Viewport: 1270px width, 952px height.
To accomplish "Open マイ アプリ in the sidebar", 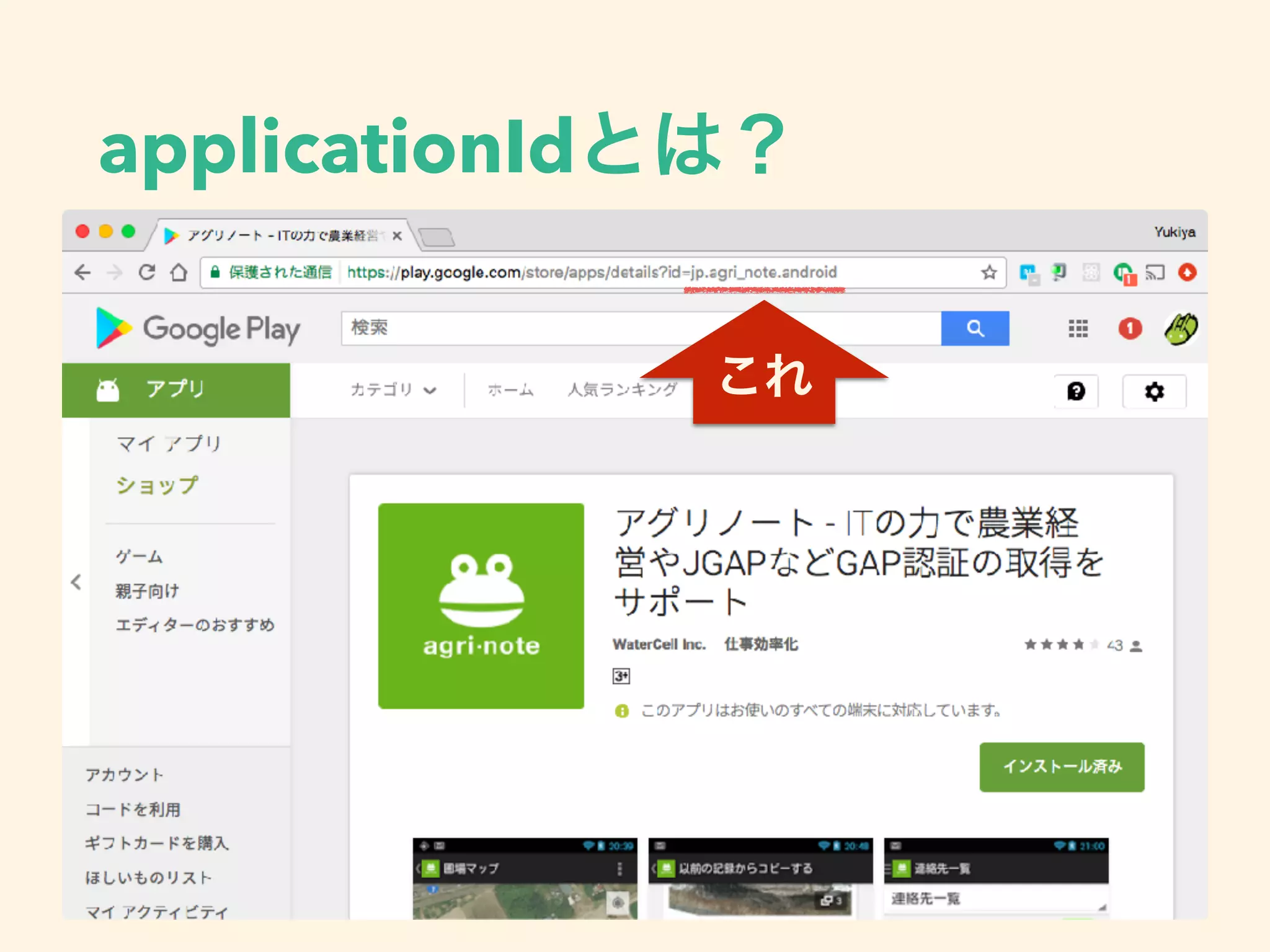I will pyautogui.click(x=169, y=444).
